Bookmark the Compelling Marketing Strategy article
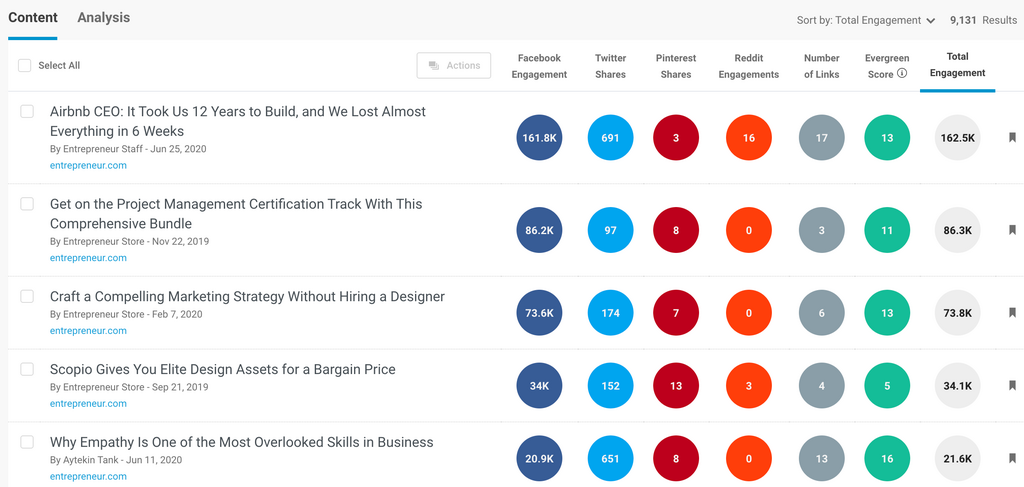Image resolution: width=1024 pixels, height=487 pixels. pyautogui.click(x=1012, y=313)
